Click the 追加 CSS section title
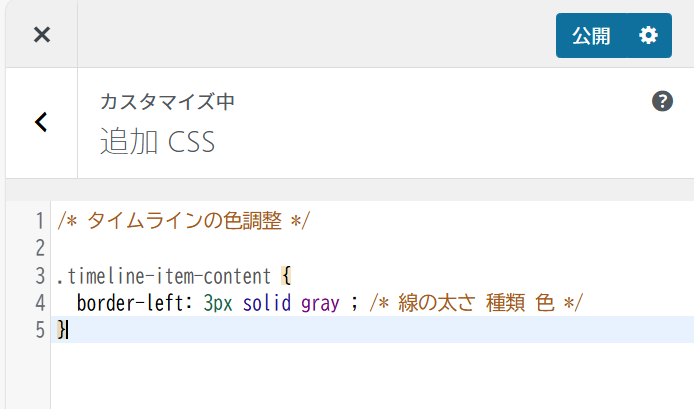 157,142
